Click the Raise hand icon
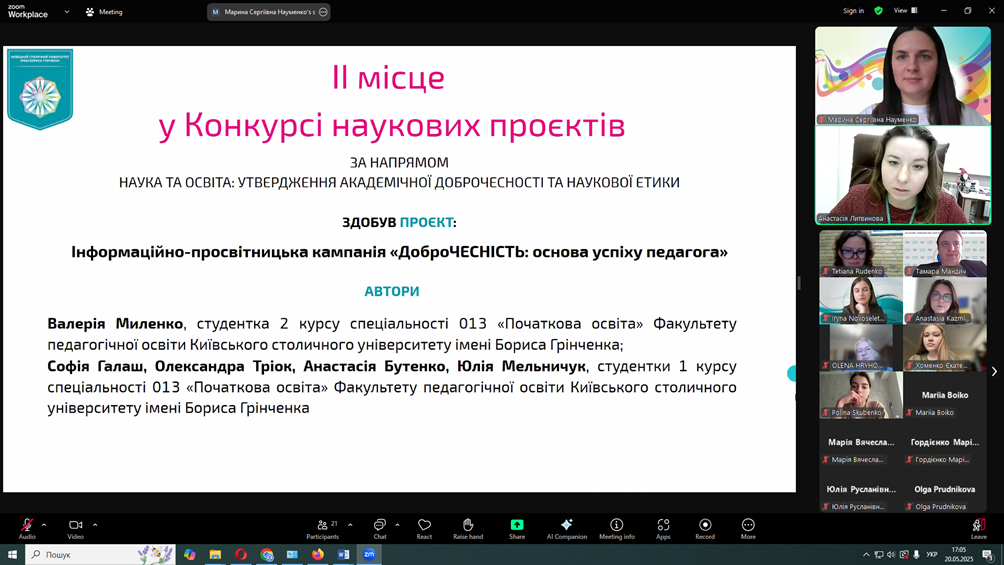1004x565 pixels. point(468,527)
